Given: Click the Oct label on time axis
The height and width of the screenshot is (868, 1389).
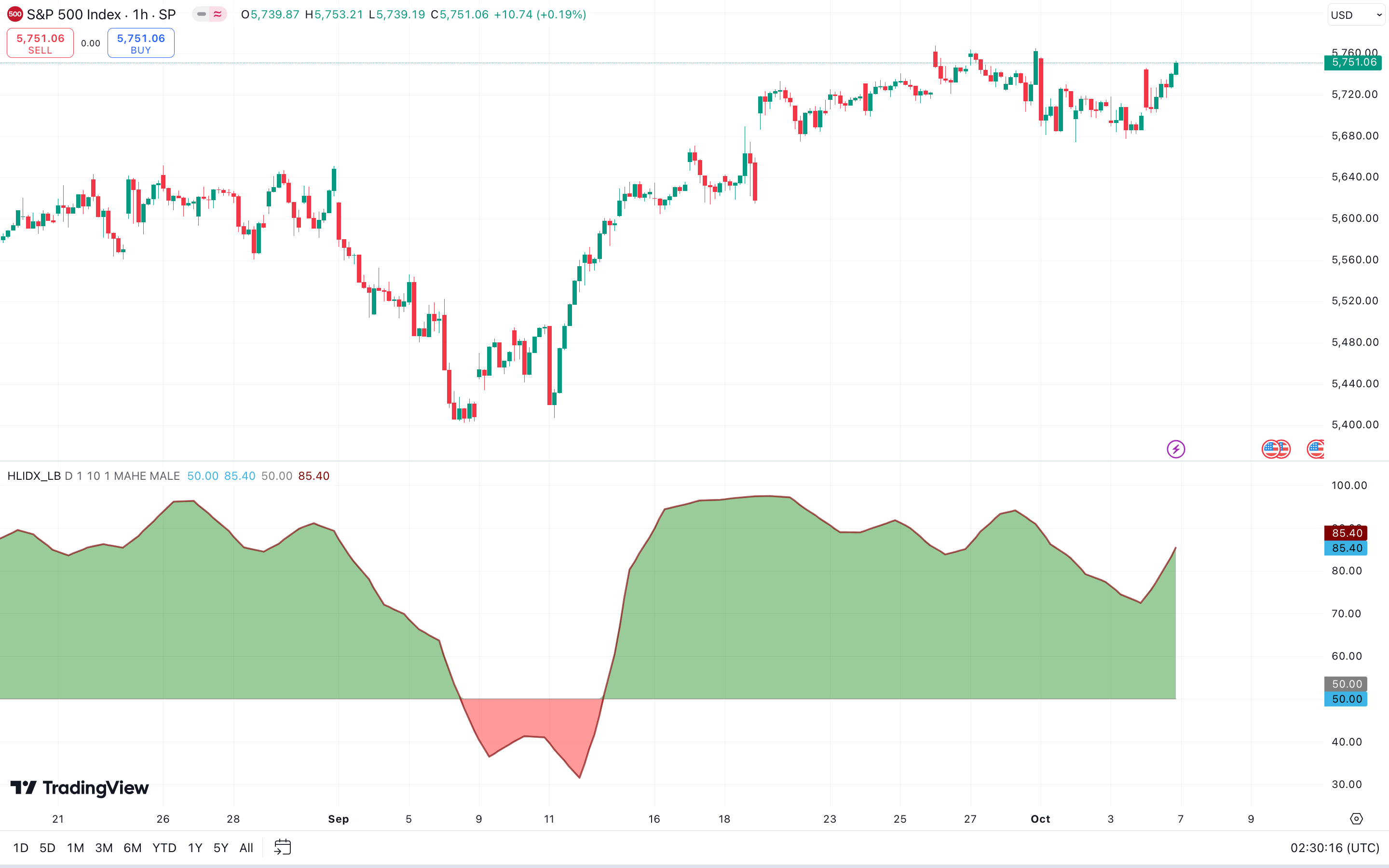Looking at the screenshot, I should click(1040, 819).
